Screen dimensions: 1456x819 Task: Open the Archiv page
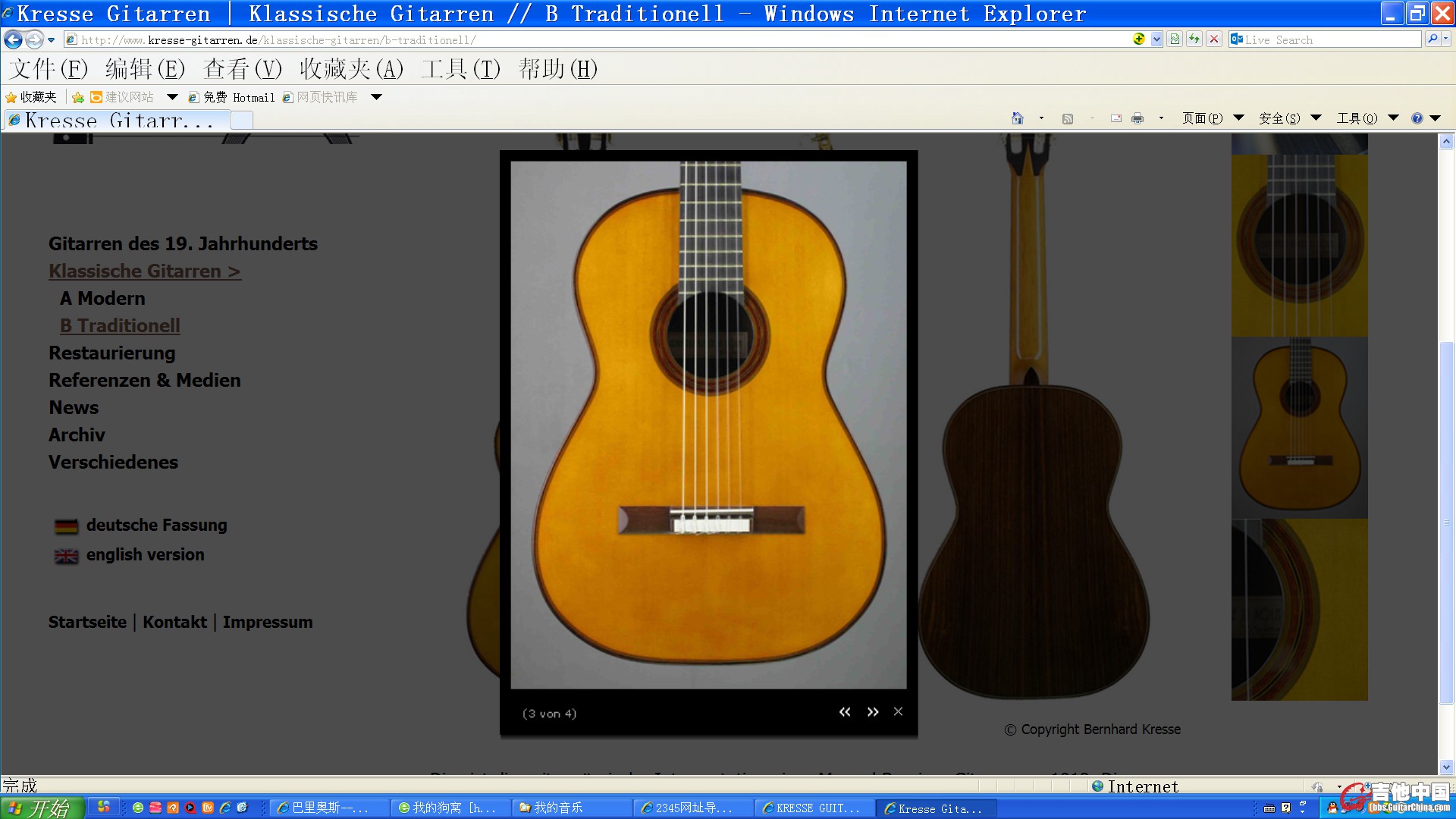point(77,435)
